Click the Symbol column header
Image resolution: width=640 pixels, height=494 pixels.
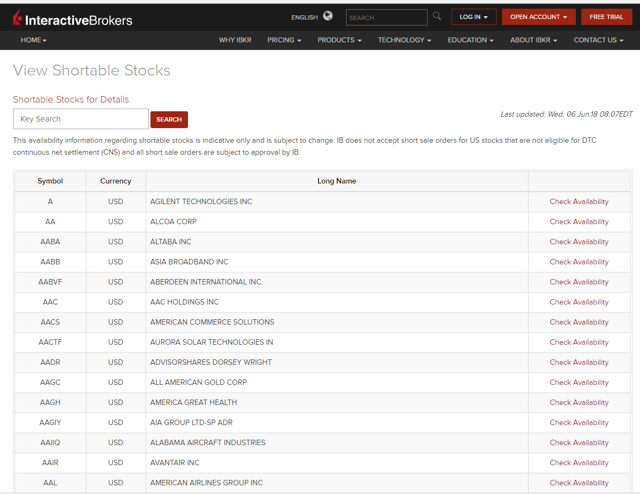pos(50,181)
